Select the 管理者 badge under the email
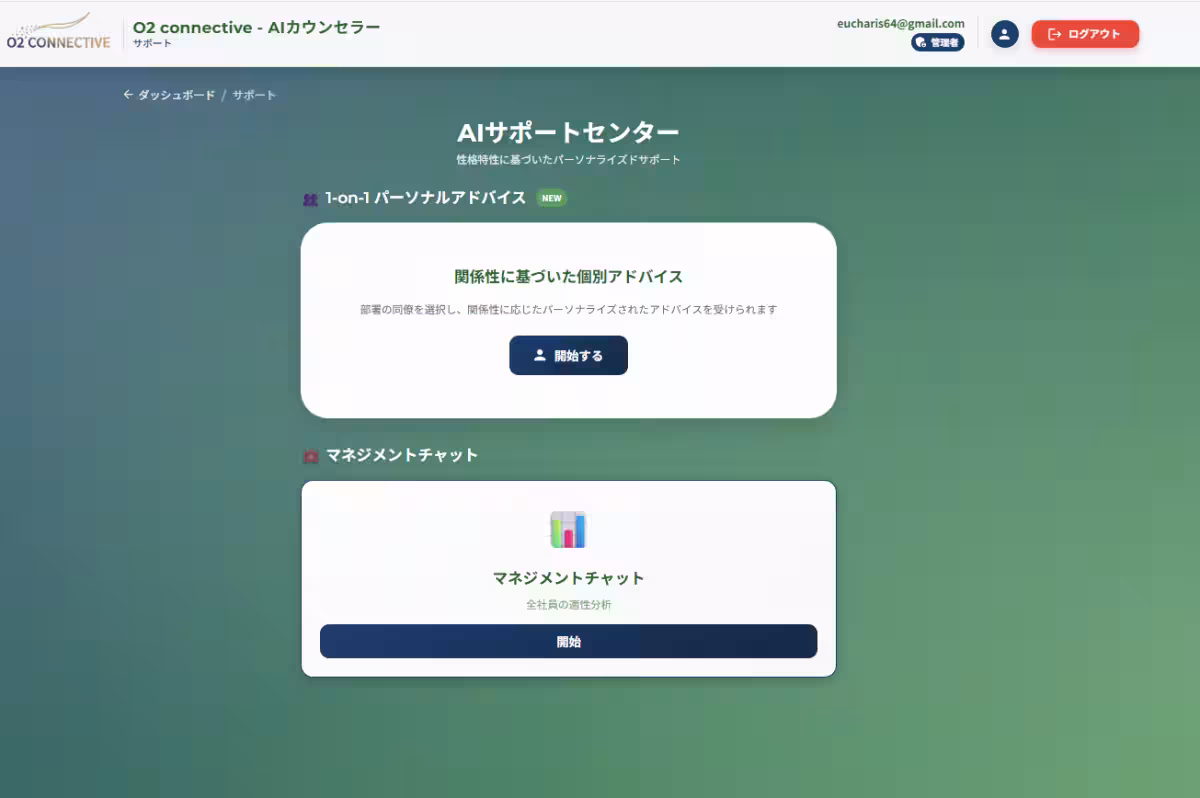This screenshot has width=1200, height=798. 938,42
